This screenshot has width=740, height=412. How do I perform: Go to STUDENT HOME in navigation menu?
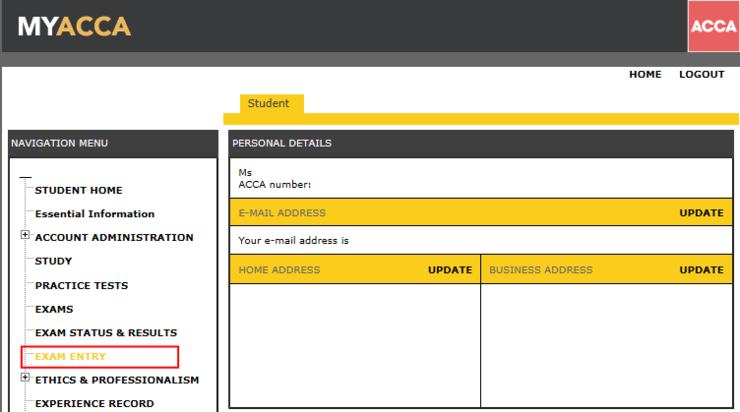[78, 190]
